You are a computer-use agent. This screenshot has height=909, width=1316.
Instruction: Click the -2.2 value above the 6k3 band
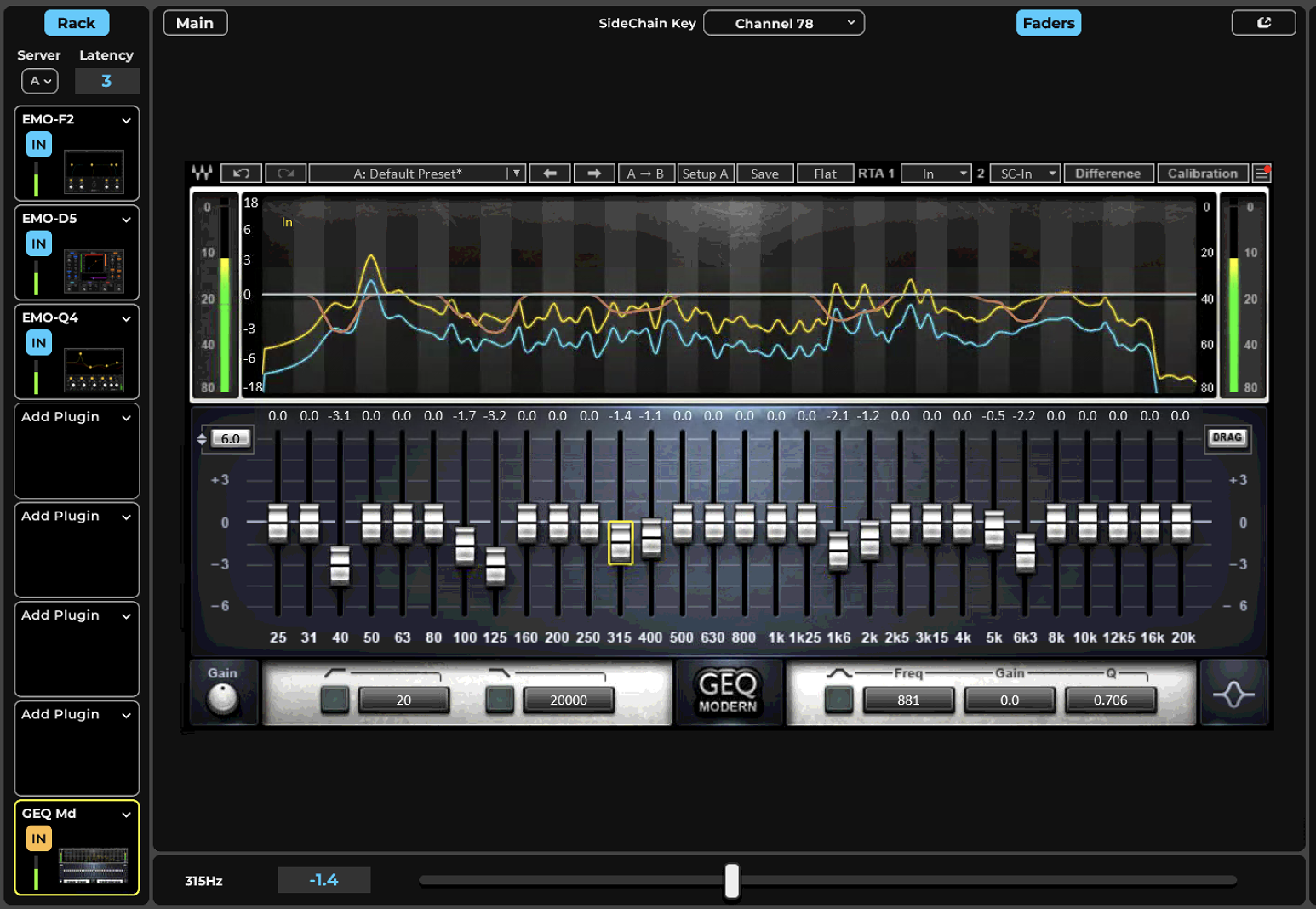click(x=1024, y=416)
